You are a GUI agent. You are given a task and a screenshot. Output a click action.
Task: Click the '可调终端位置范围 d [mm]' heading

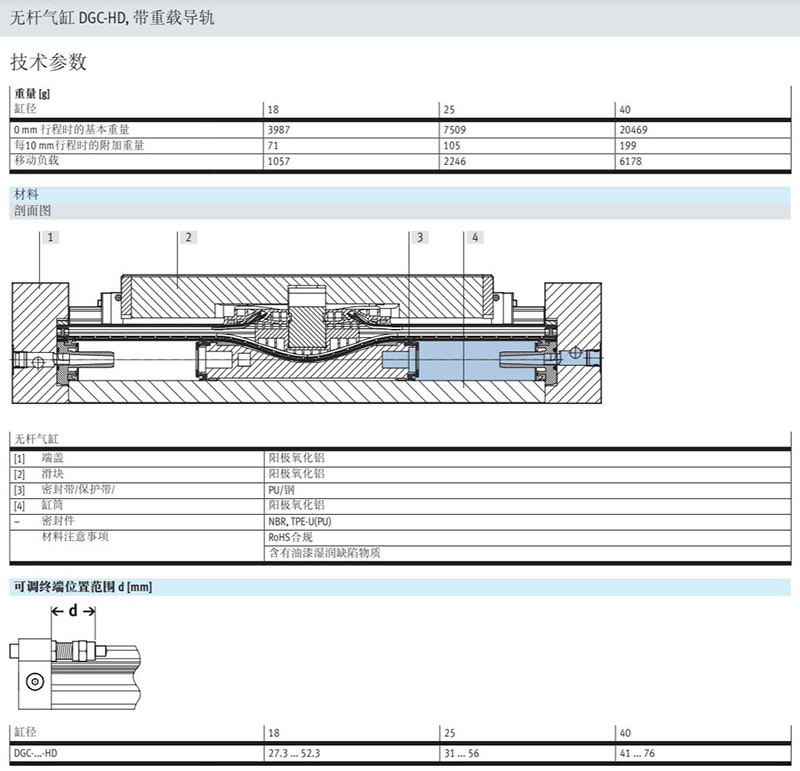83,587
